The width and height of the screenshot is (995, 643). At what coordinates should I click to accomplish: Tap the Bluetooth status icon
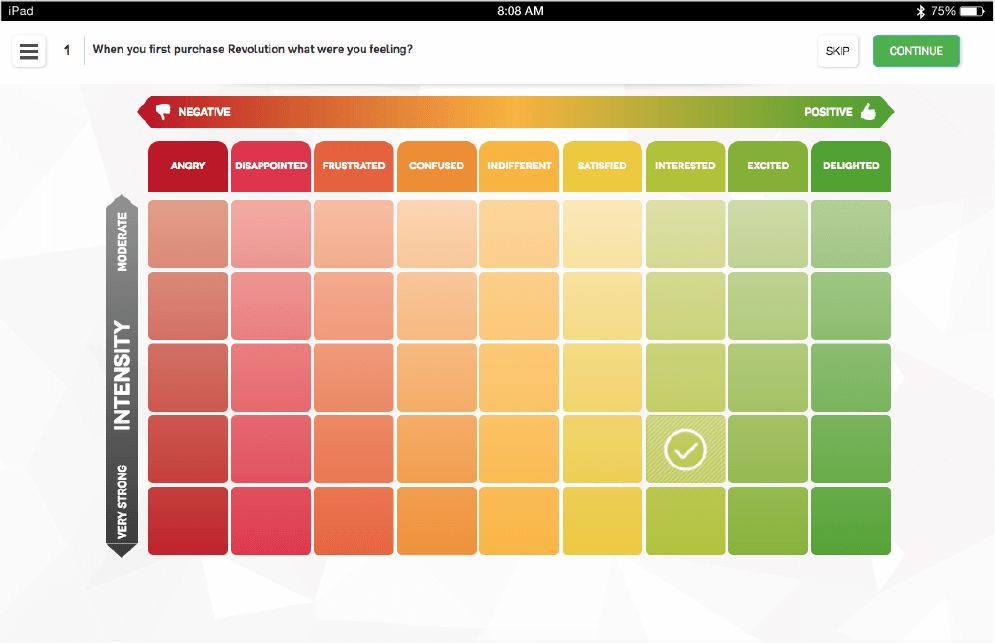pyautogui.click(x=920, y=11)
